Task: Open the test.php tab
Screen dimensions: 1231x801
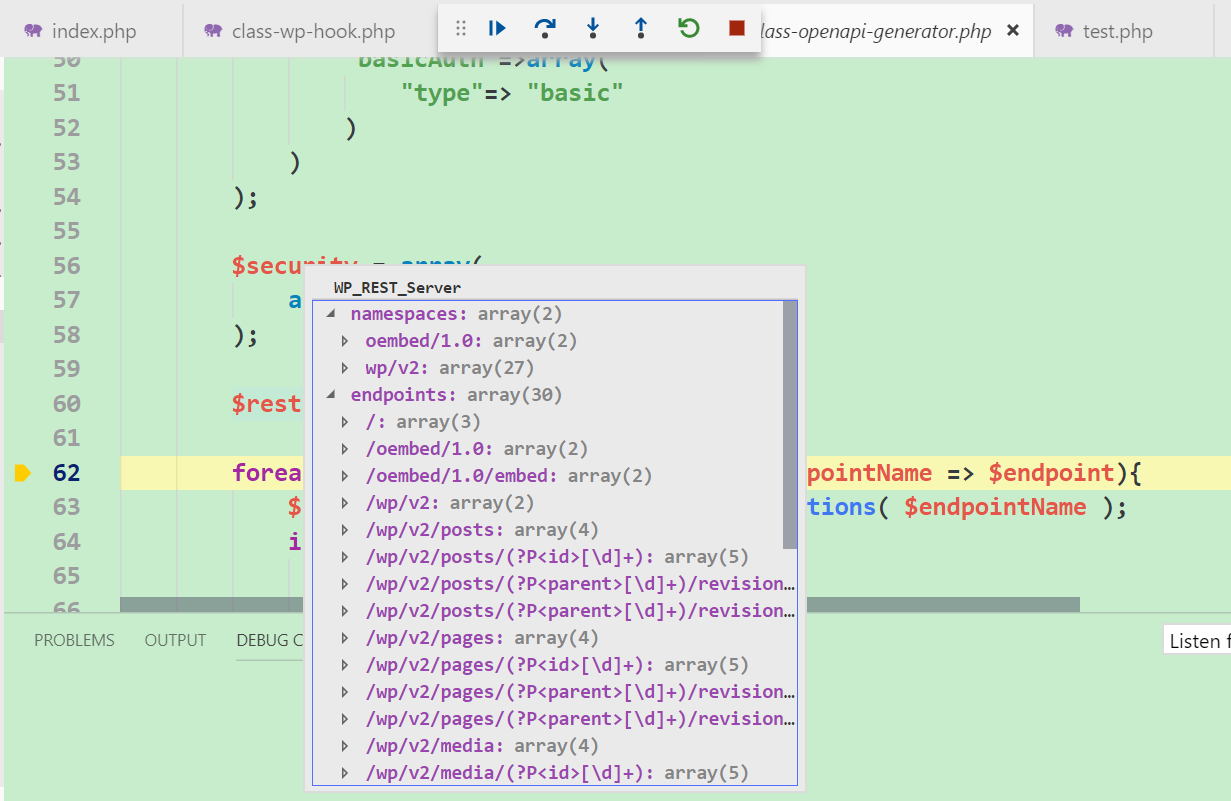Action: point(1118,32)
